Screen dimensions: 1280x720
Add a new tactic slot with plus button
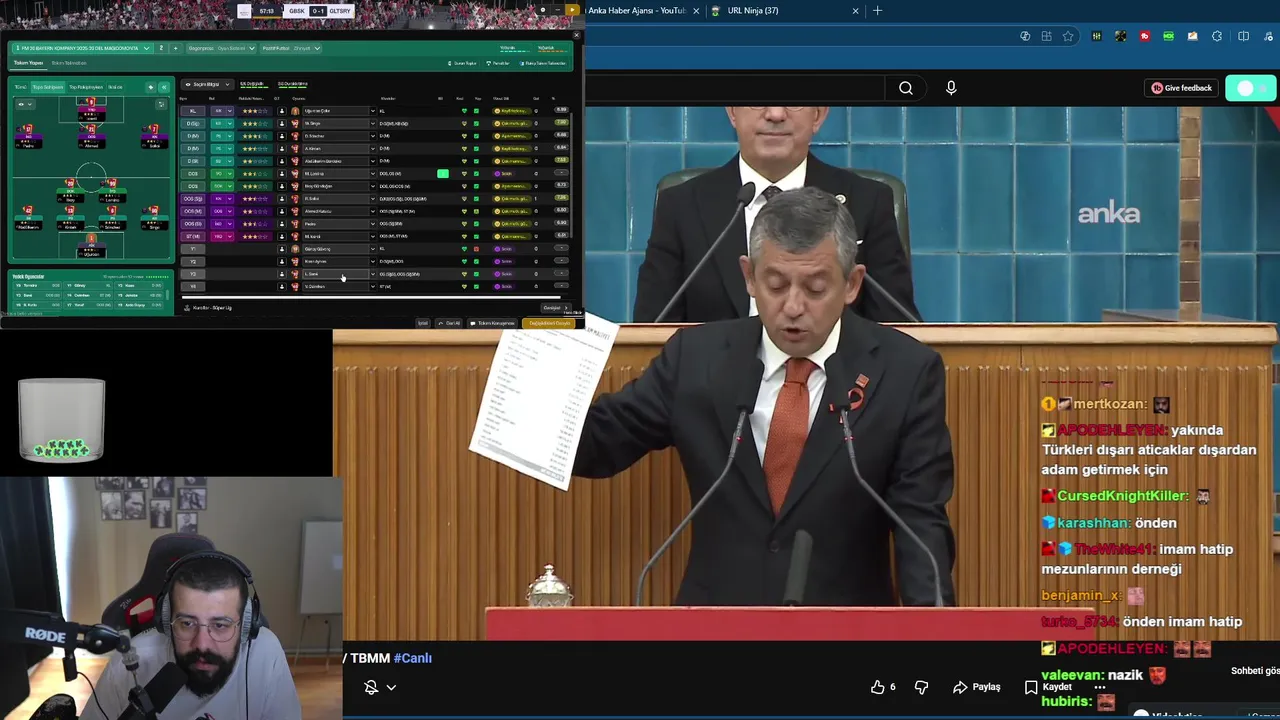pos(175,48)
